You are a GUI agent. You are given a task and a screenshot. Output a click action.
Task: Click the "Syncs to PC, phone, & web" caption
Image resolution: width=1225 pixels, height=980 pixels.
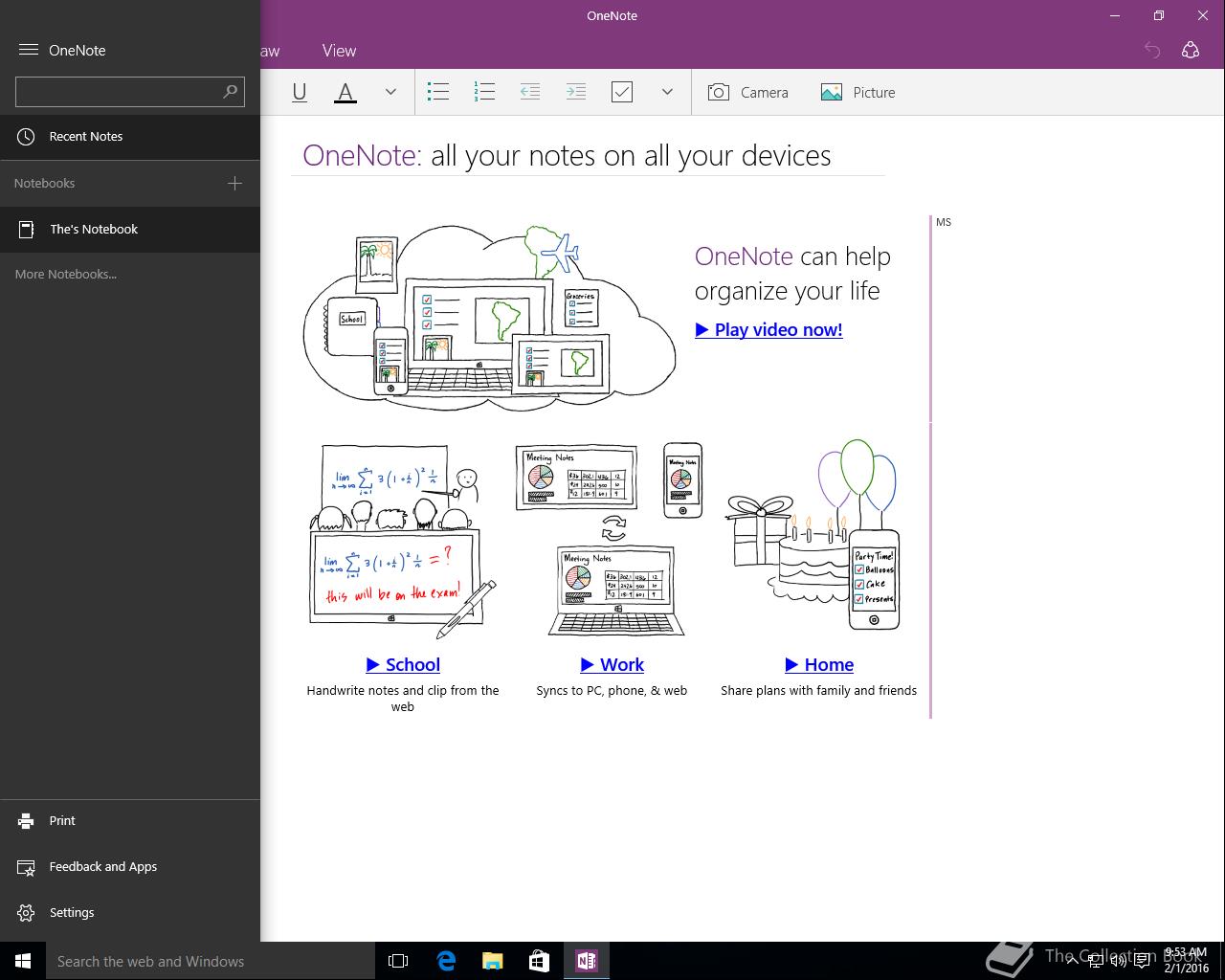612,690
